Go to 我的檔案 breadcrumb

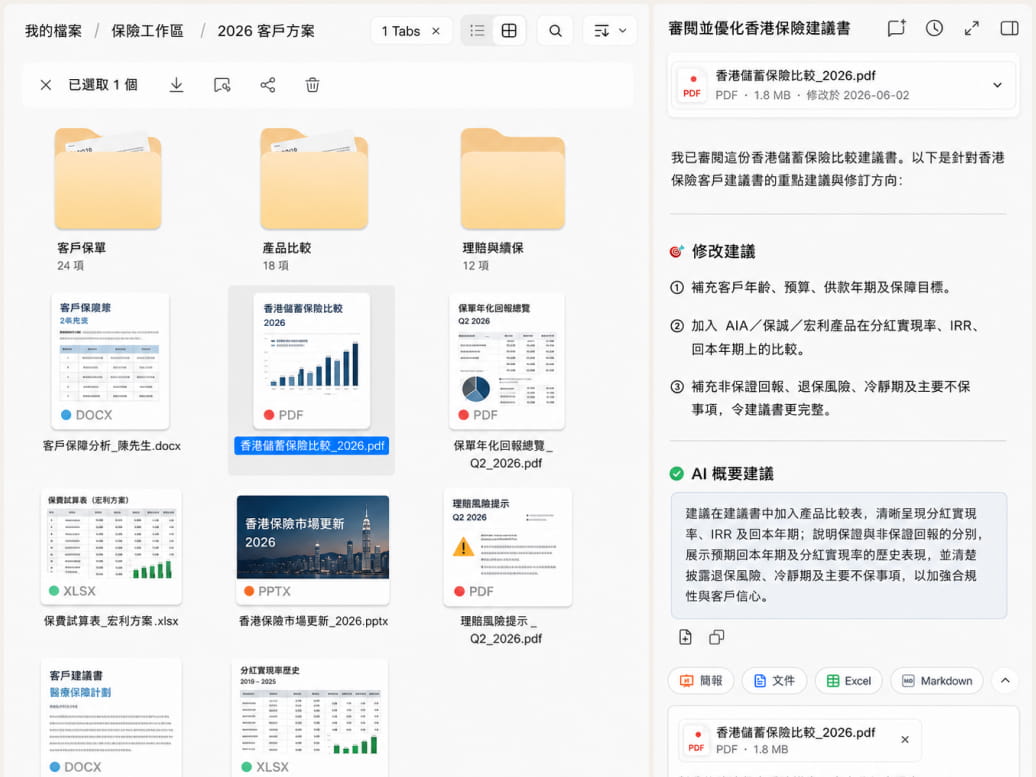tap(54, 31)
